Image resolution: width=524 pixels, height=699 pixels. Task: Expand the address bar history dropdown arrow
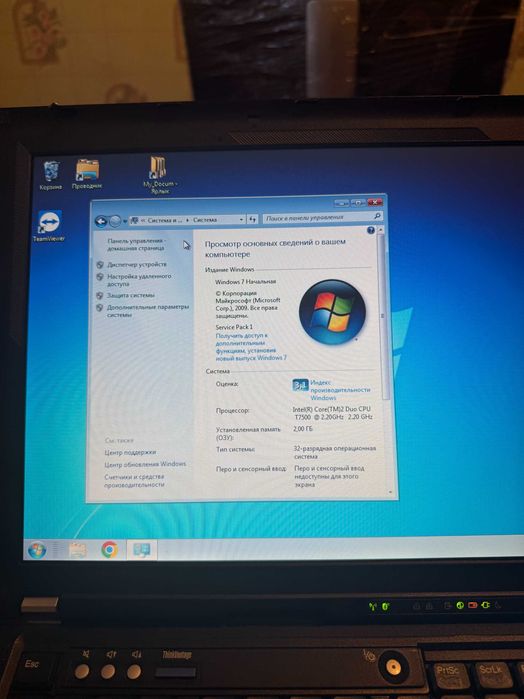(241, 219)
